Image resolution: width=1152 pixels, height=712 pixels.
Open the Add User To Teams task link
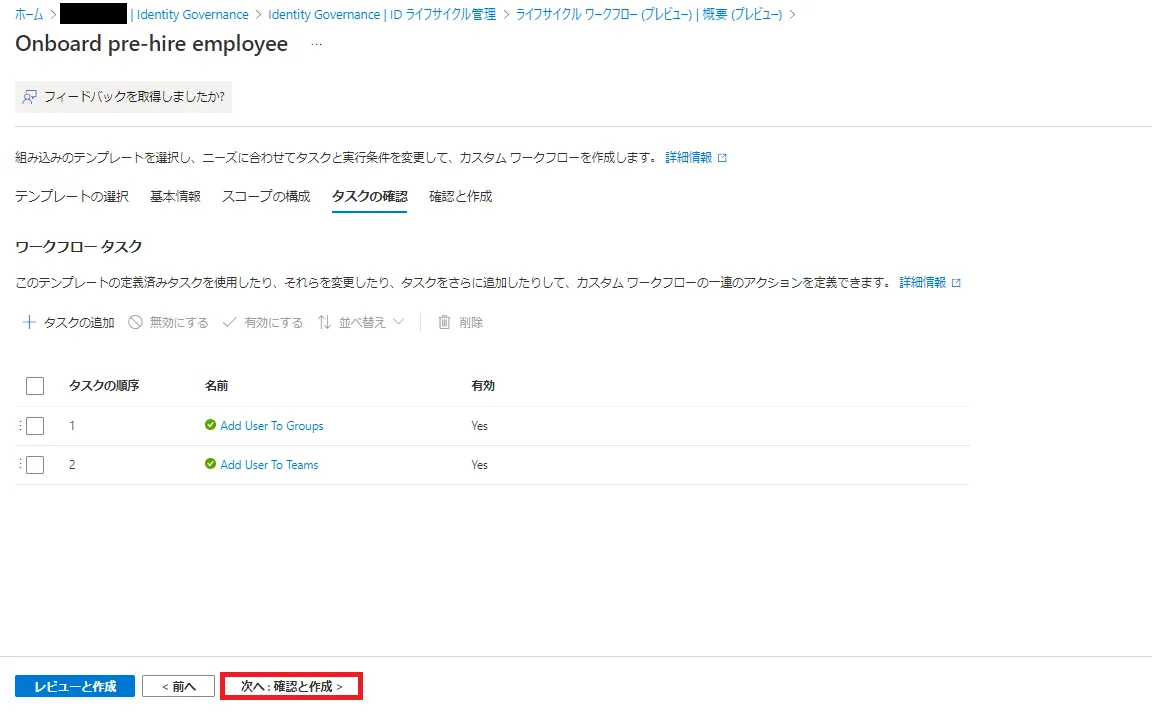tap(269, 465)
